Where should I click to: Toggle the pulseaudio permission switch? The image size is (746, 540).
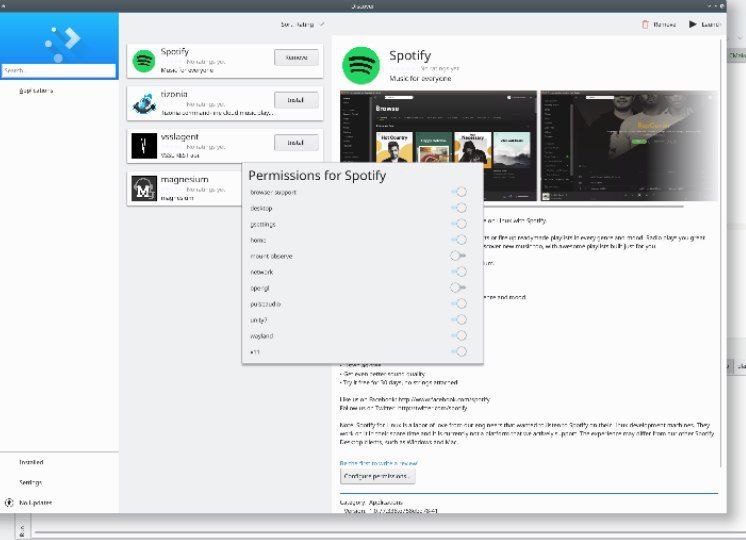[459, 304]
